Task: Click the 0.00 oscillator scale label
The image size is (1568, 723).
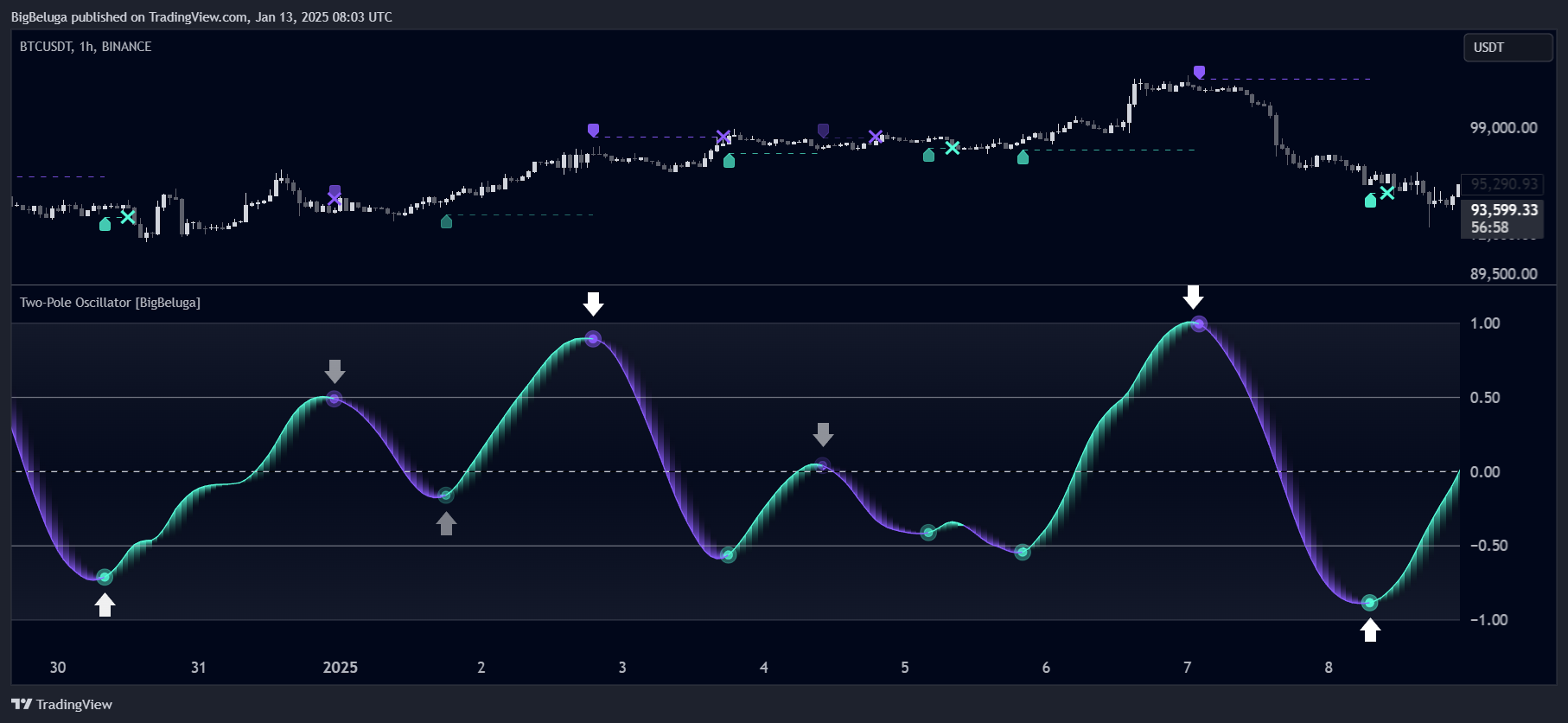Action: point(1485,472)
